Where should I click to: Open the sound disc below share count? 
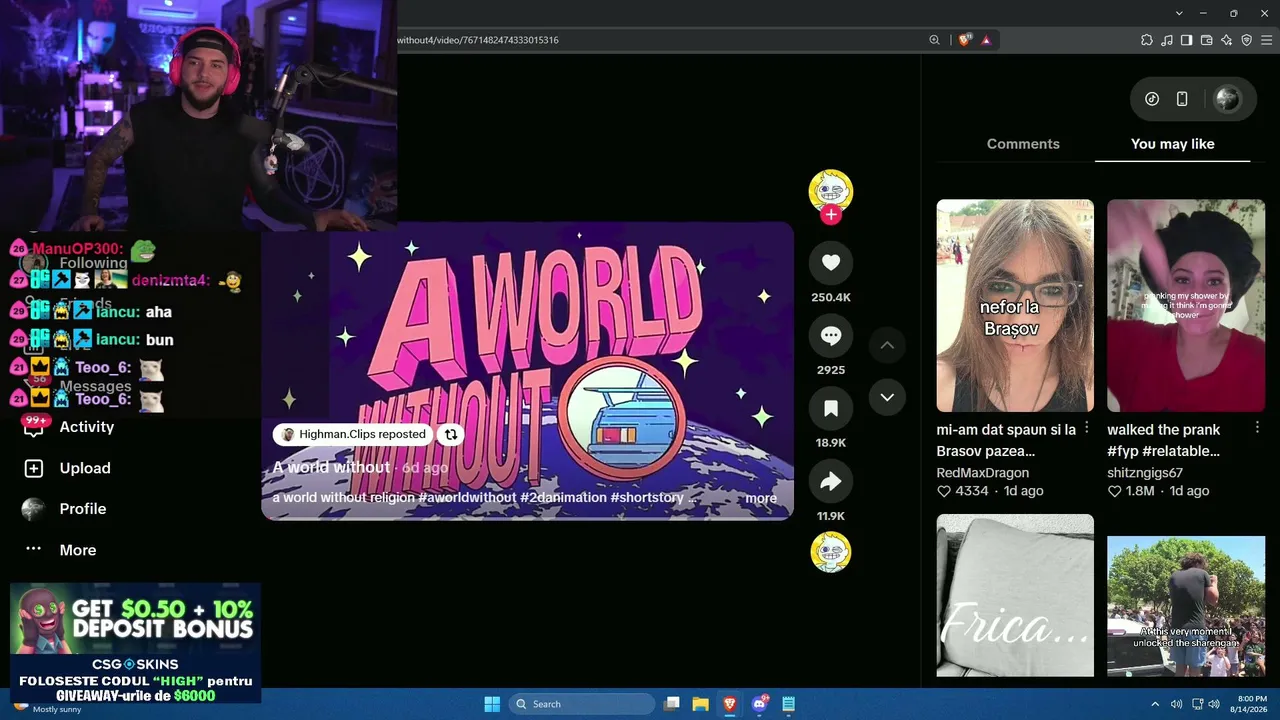pyautogui.click(x=831, y=552)
